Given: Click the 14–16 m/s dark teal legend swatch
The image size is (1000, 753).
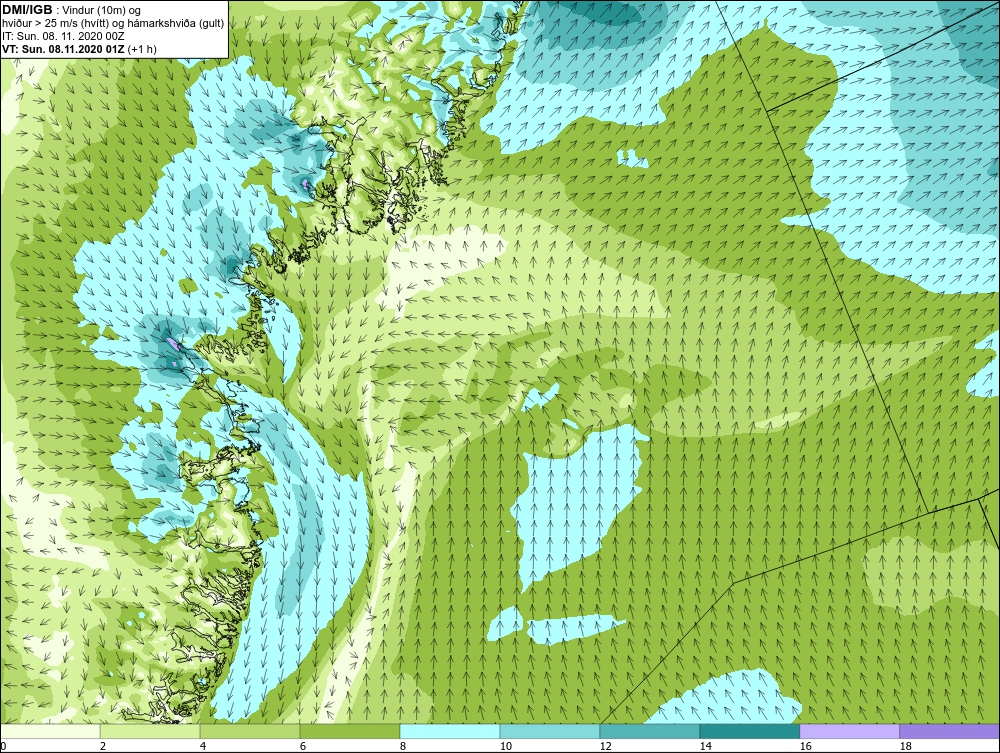Looking at the screenshot, I should click(x=749, y=731).
